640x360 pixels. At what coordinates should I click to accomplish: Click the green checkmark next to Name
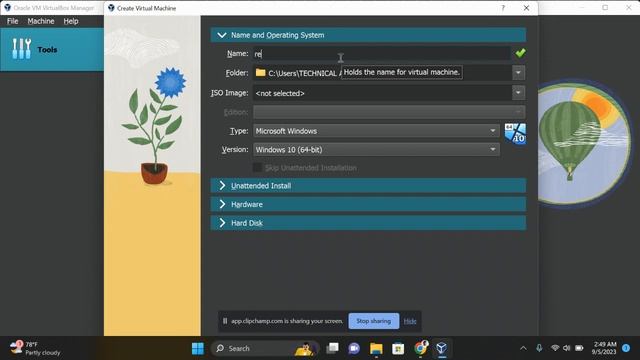pos(520,53)
